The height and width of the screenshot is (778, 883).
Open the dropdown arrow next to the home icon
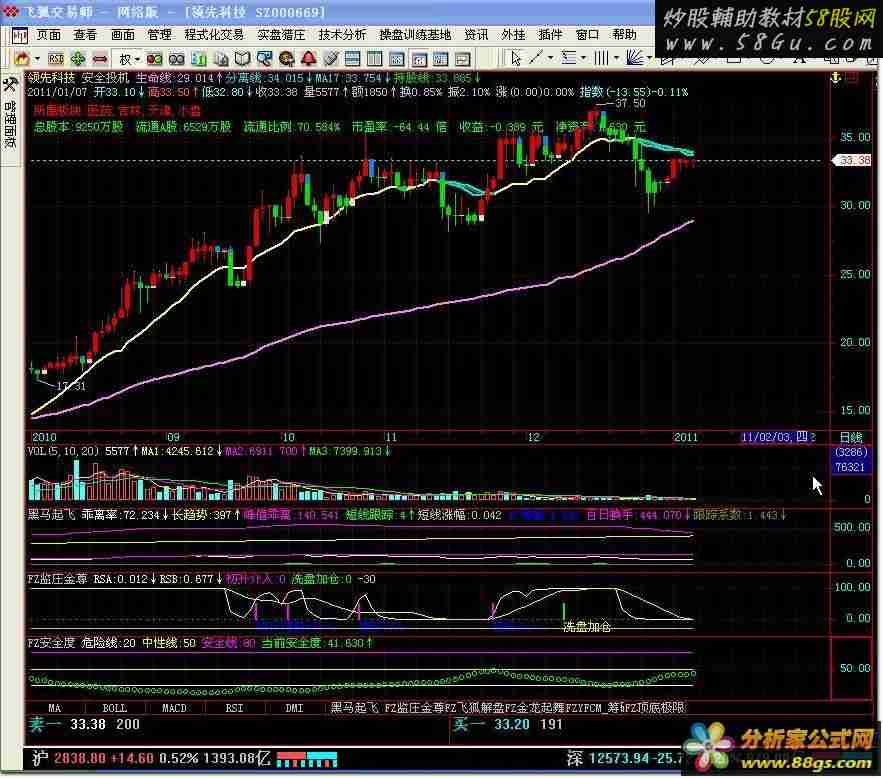(37, 59)
